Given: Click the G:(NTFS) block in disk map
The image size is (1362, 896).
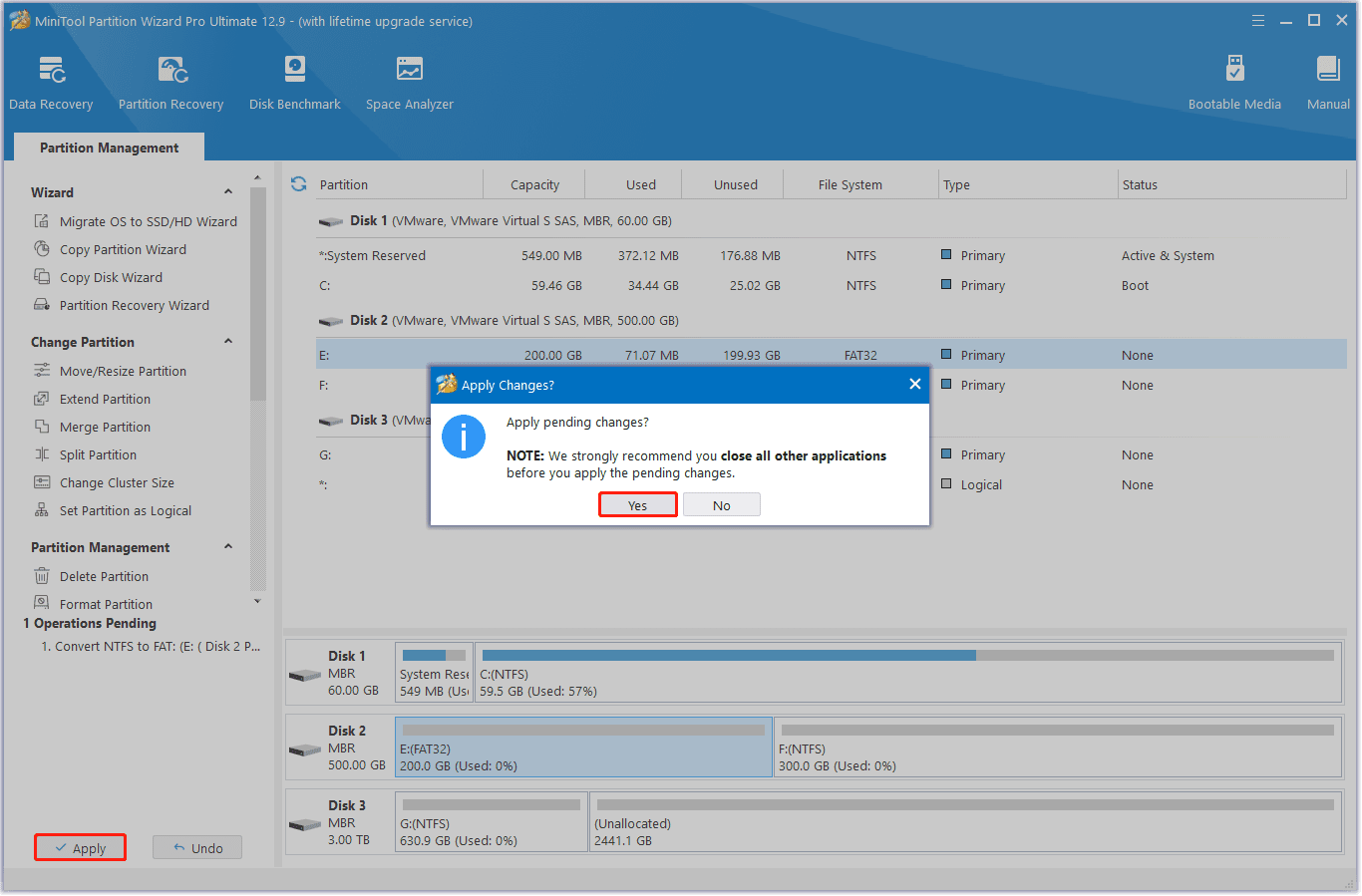Looking at the screenshot, I should tap(491, 822).
